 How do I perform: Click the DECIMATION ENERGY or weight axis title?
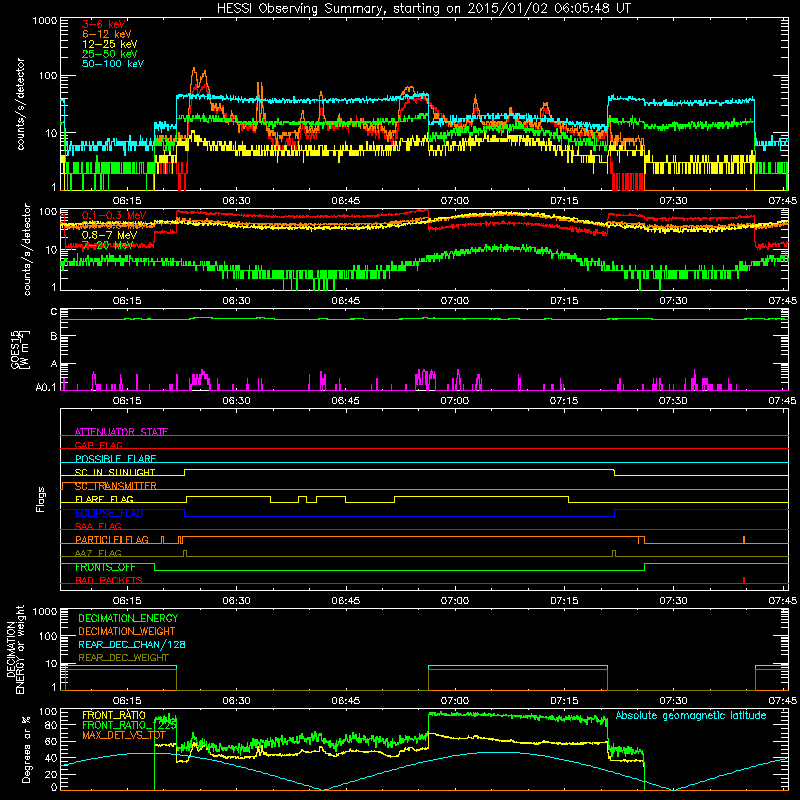(x=15, y=649)
